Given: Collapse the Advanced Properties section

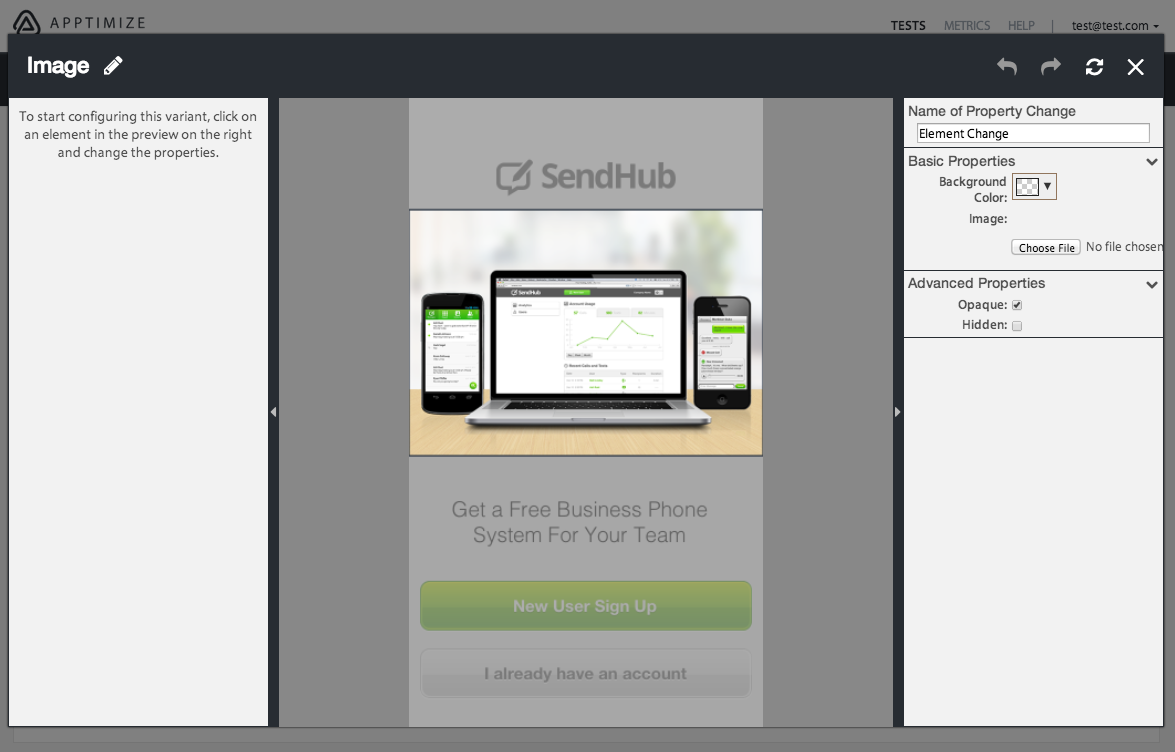Looking at the screenshot, I should pos(1152,285).
